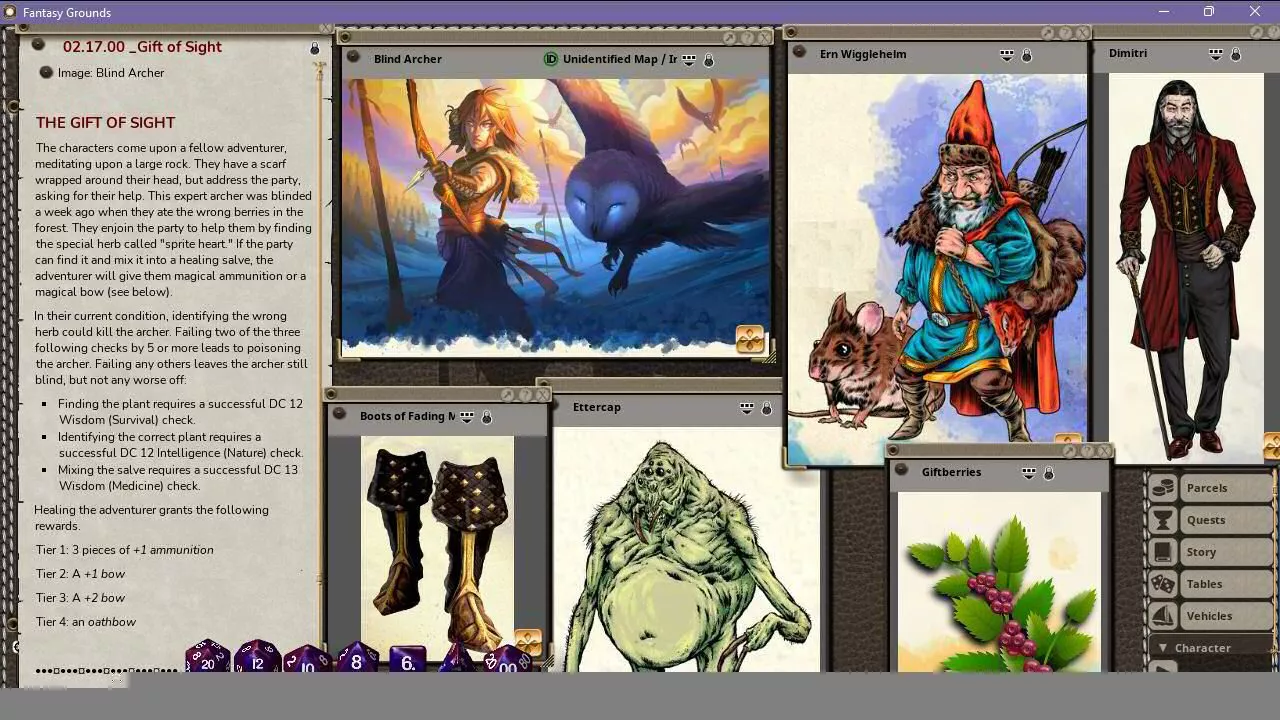
Task: Toggle lock on Giftberries window
Action: (1048, 473)
